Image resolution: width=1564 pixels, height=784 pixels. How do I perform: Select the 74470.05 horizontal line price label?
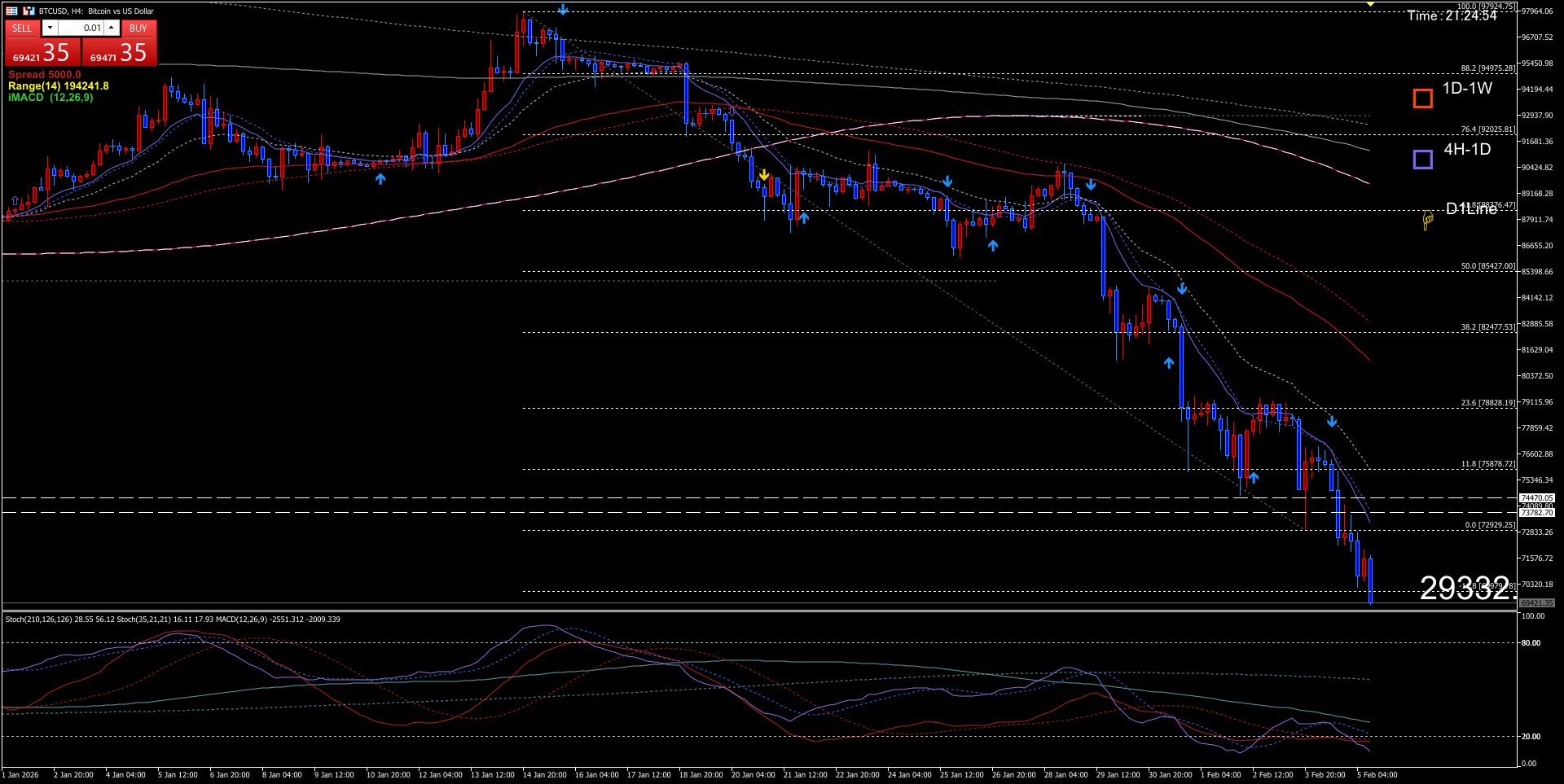point(1536,497)
